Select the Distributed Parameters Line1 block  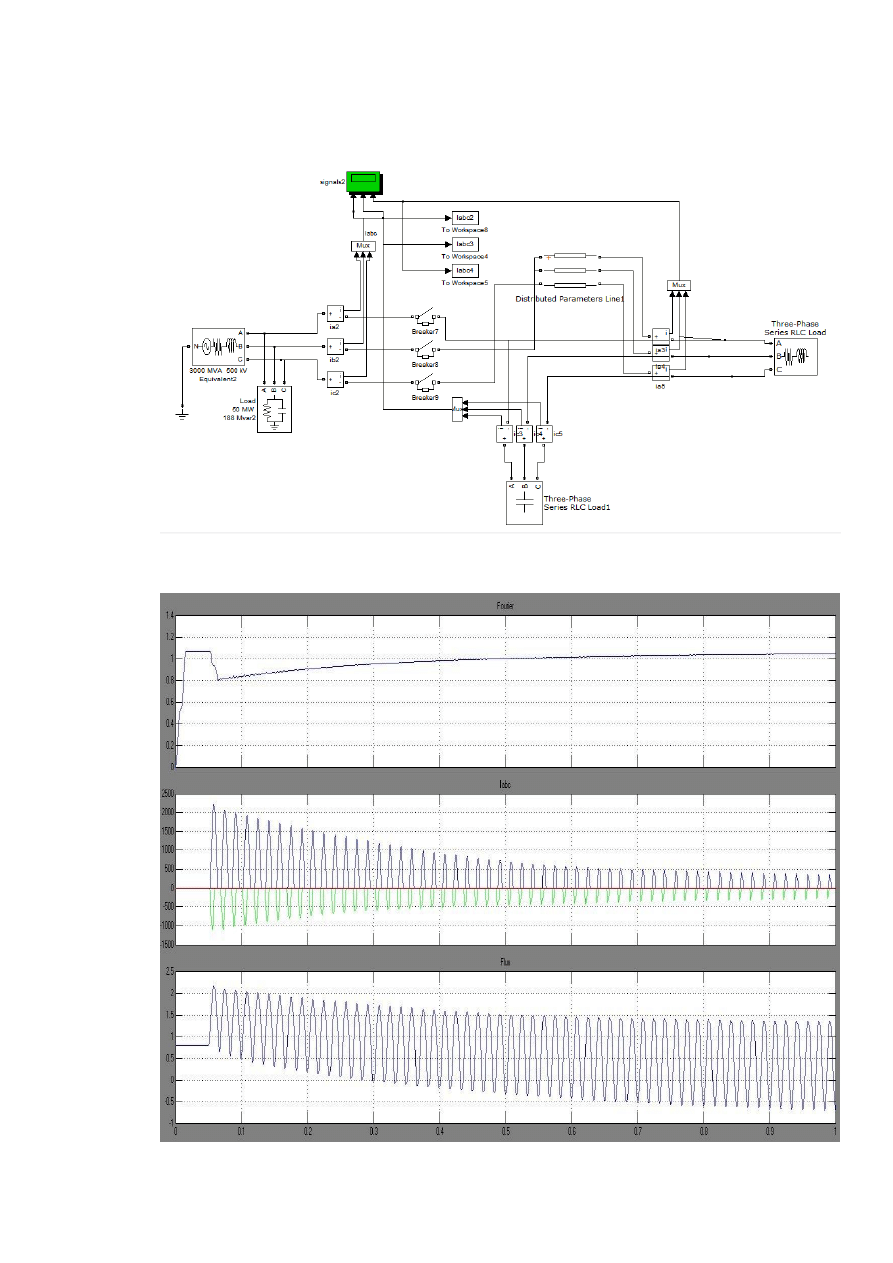569,271
